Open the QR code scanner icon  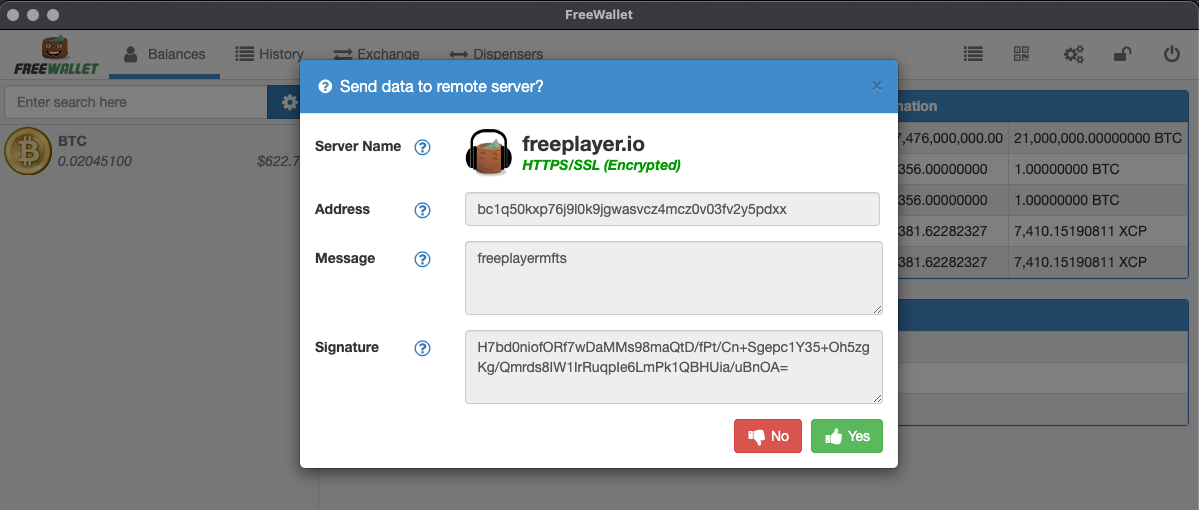1022,54
